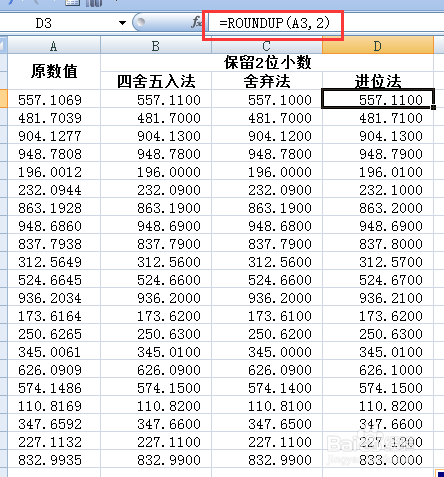Select cell containing 626.0909
Viewport: 444px width, 477px height.
point(54,370)
